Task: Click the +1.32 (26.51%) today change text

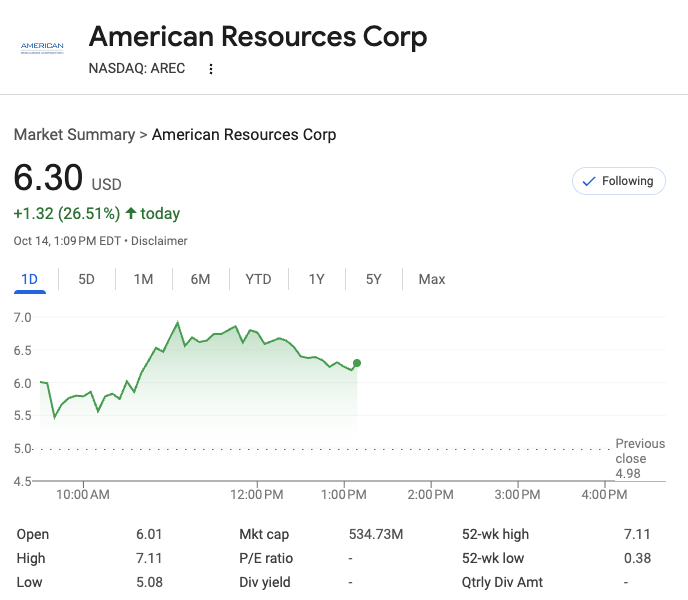Action: [97, 213]
